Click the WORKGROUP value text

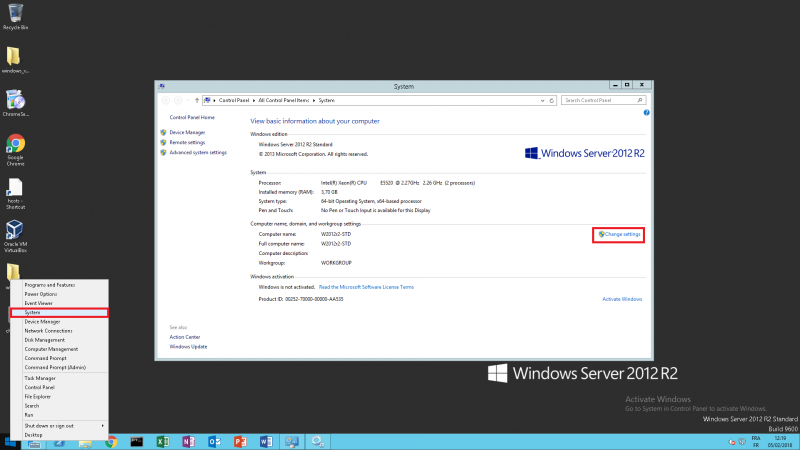click(336, 263)
